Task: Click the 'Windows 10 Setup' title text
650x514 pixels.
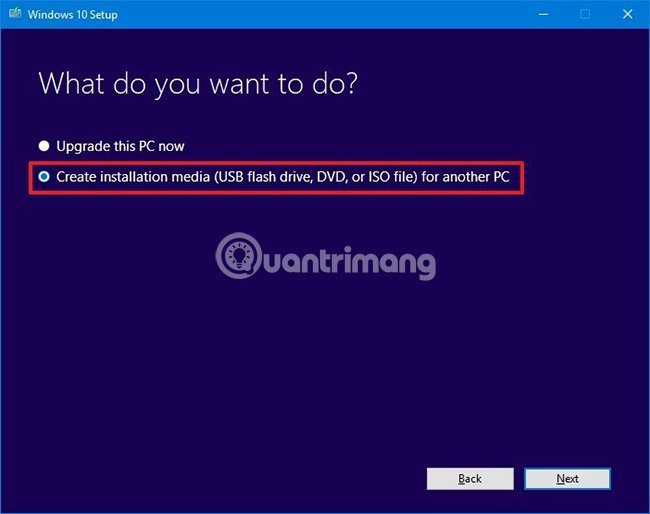Action: 73,15
